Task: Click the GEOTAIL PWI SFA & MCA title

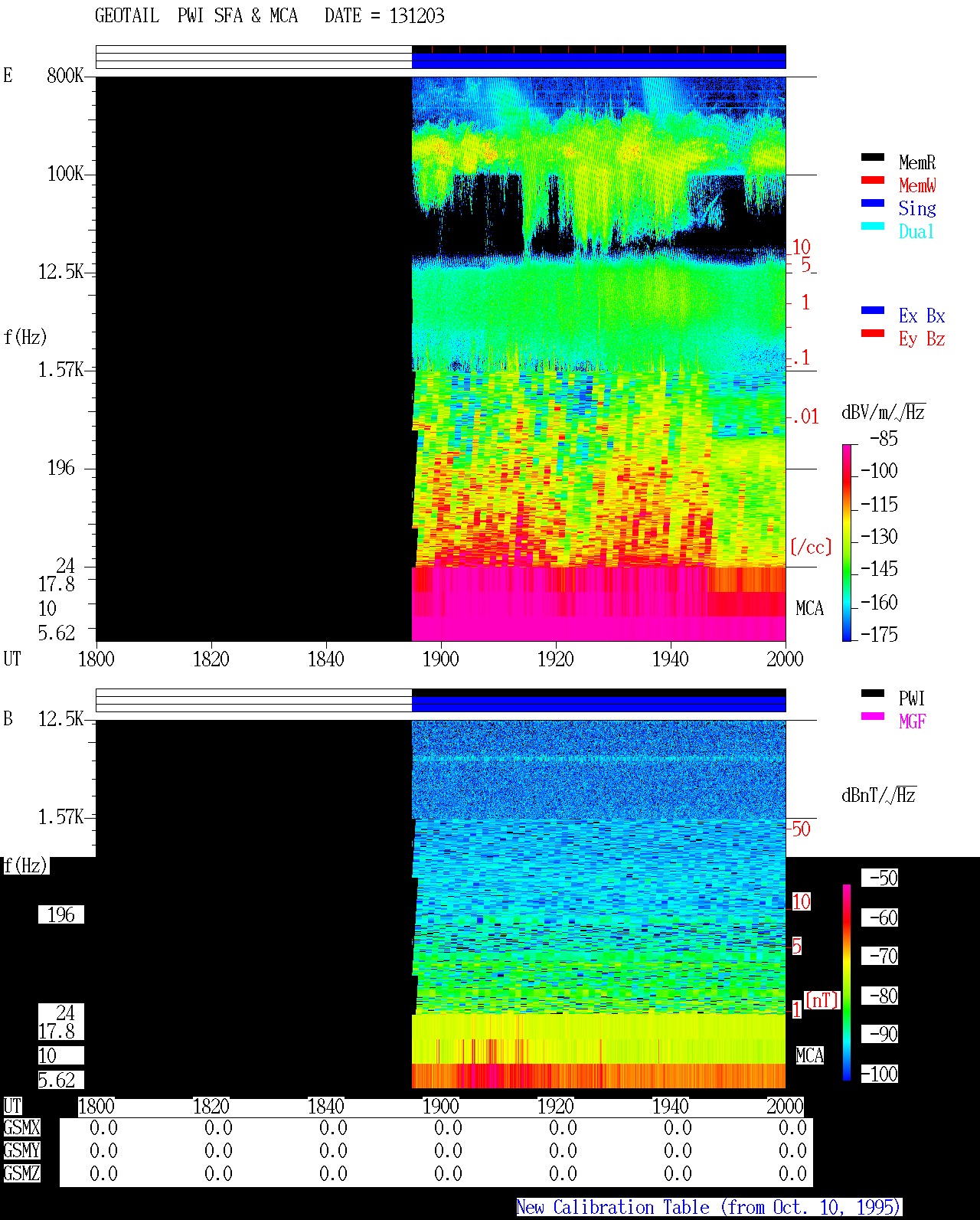Action: tap(196, 16)
